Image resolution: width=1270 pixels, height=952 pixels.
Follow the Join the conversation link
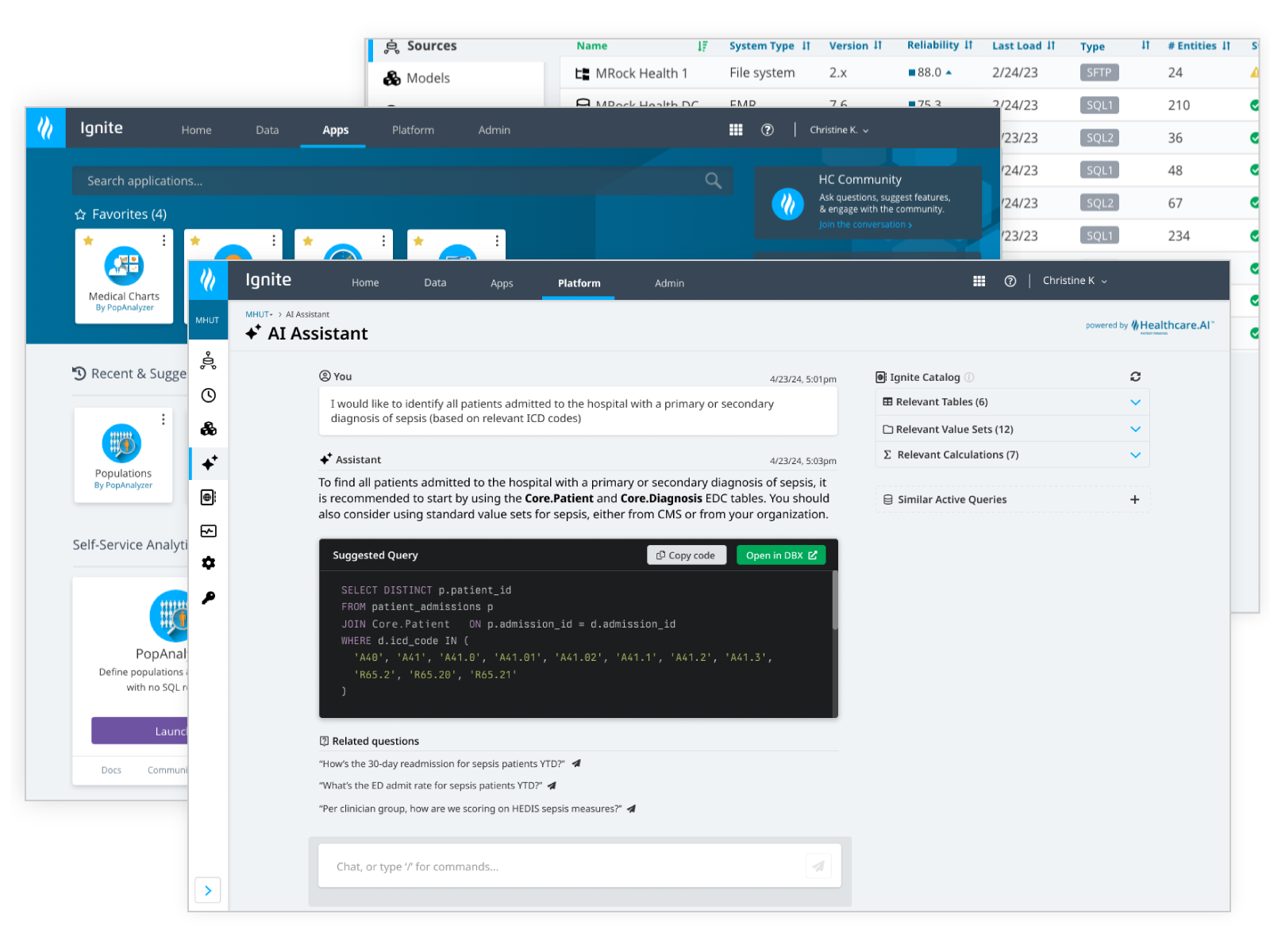click(865, 225)
